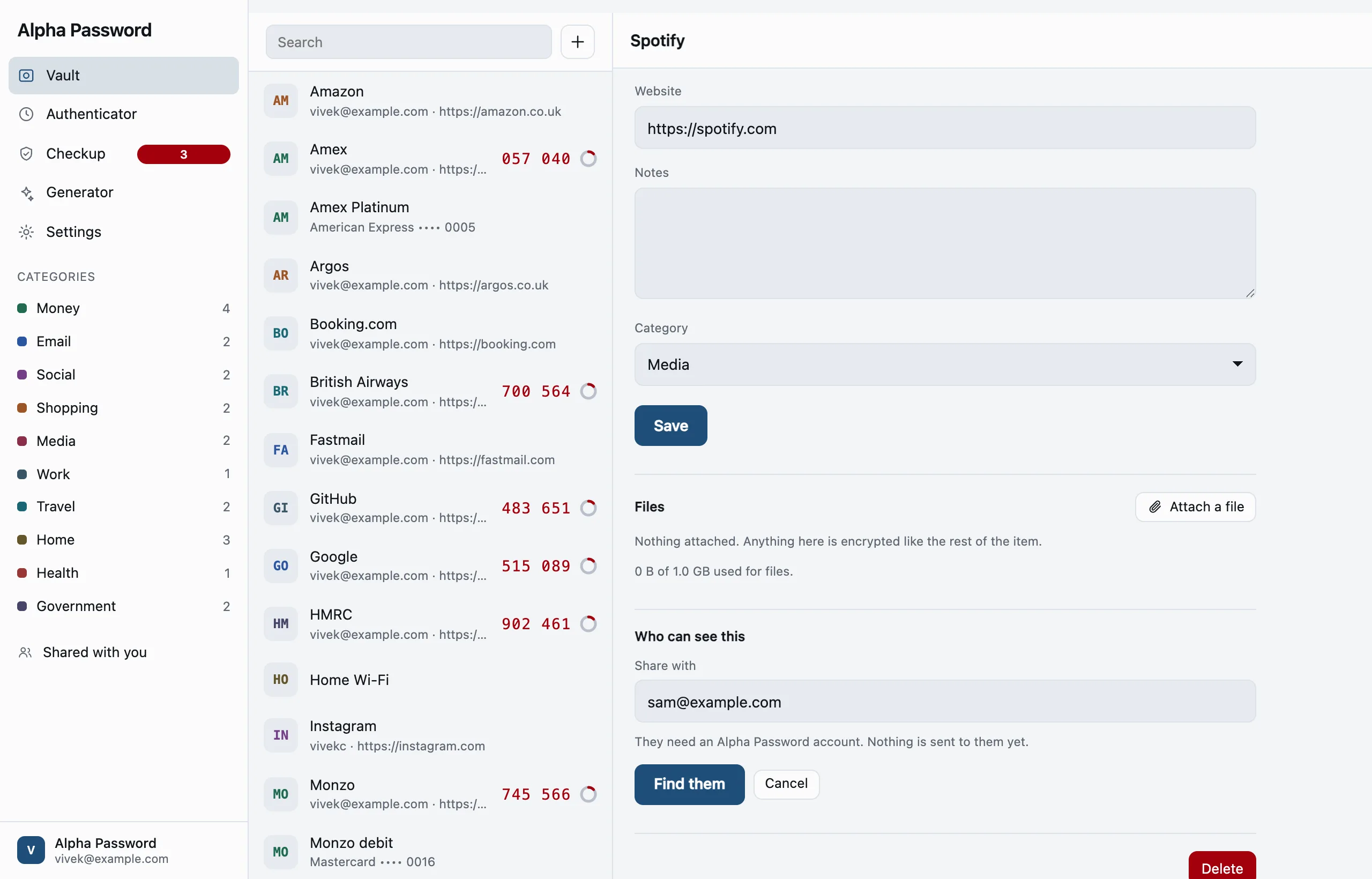The height and width of the screenshot is (879, 1372).
Task: Filter vault by Money category
Action: pos(123,308)
